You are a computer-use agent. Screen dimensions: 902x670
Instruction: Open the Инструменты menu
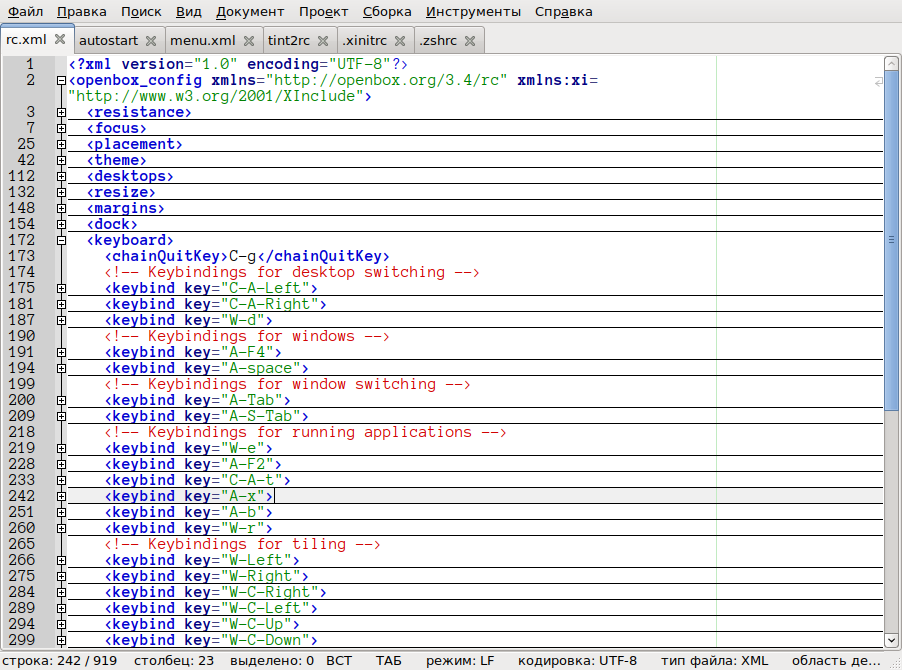(x=473, y=12)
